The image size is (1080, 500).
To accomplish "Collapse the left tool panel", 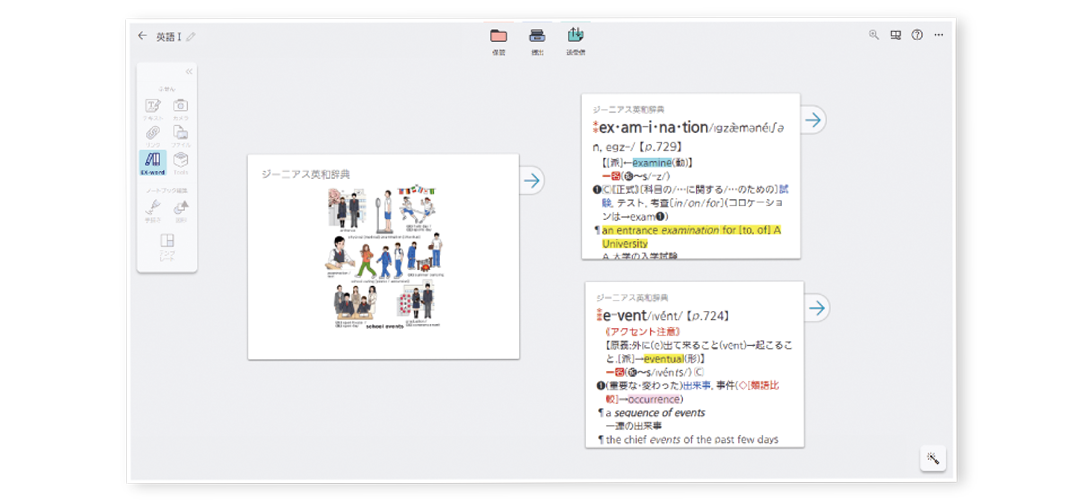I will pyautogui.click(x=189, y=71).
